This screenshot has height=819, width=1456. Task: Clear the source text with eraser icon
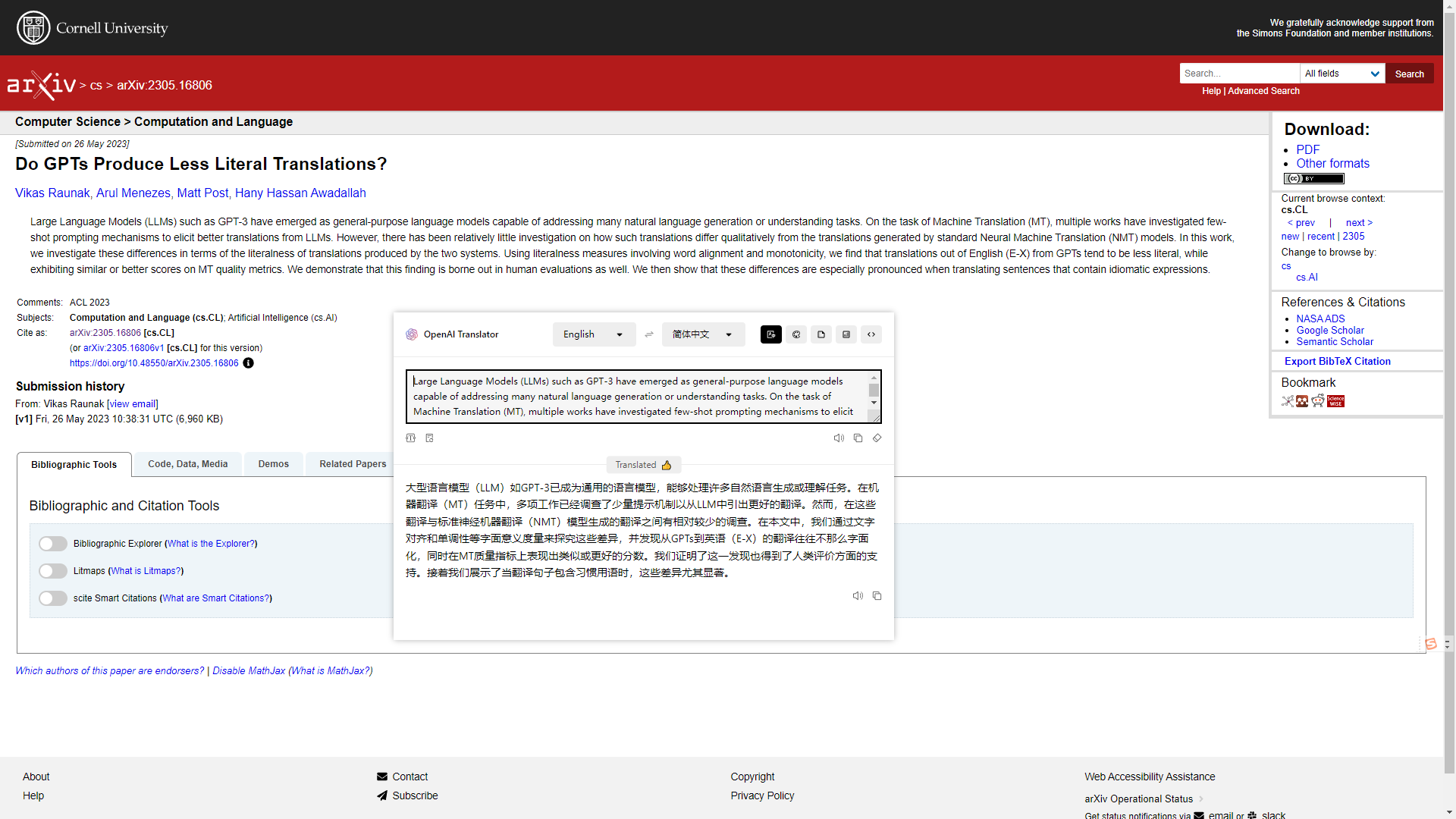(x=877, y=438)
